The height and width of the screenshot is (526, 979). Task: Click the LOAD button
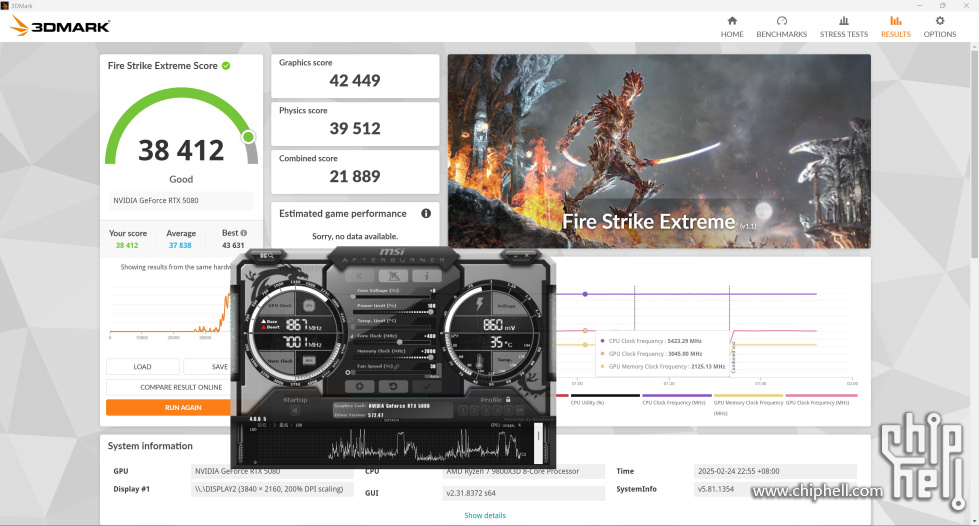click(x=142, y=367)
